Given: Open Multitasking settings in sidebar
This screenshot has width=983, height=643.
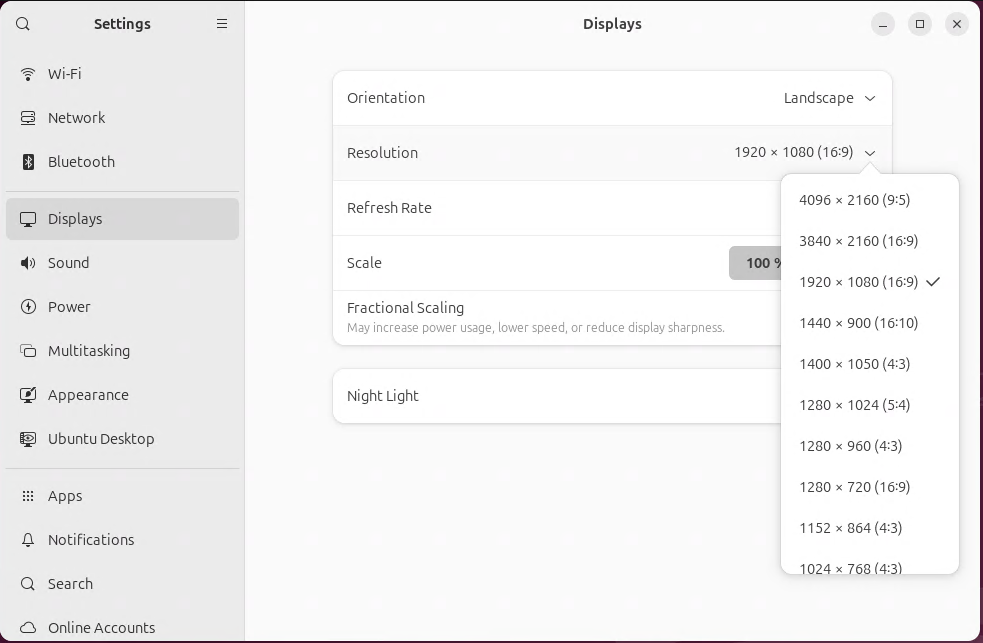Looking at the screenshot, I should [89, 351].
